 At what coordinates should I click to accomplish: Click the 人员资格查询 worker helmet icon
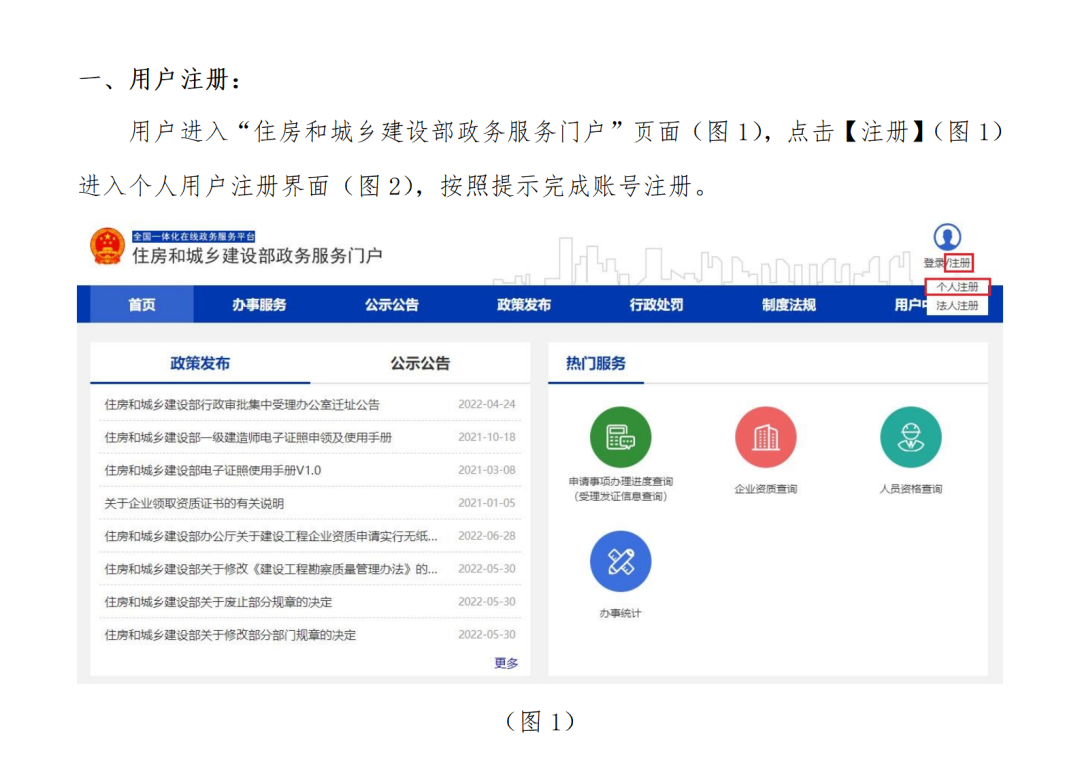tap(910, 436)
